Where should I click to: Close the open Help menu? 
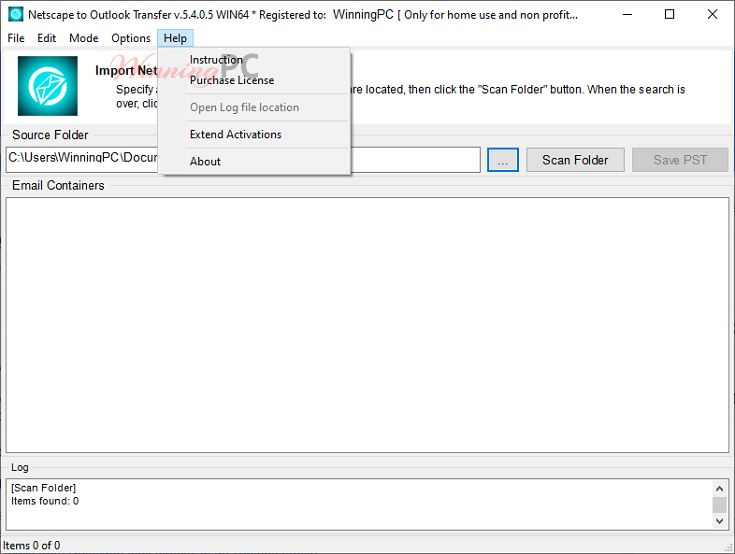(175, 38)
